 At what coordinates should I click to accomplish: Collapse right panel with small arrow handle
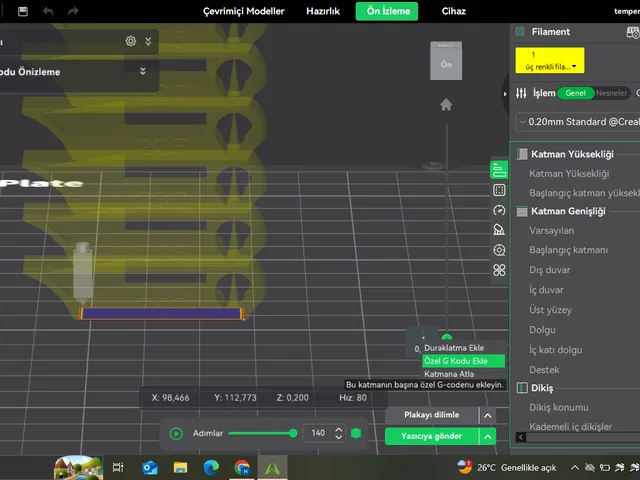(x=505, y=94)
